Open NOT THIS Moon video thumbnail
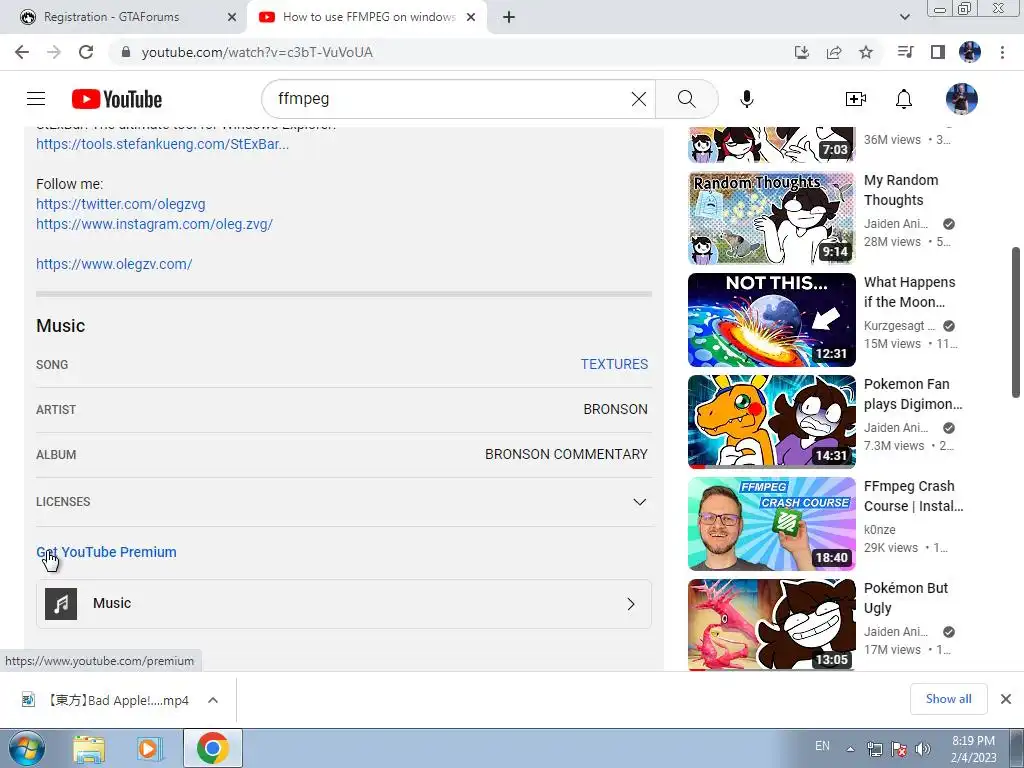The width and height of the screenshot is (1024, 768). [771, 320]
